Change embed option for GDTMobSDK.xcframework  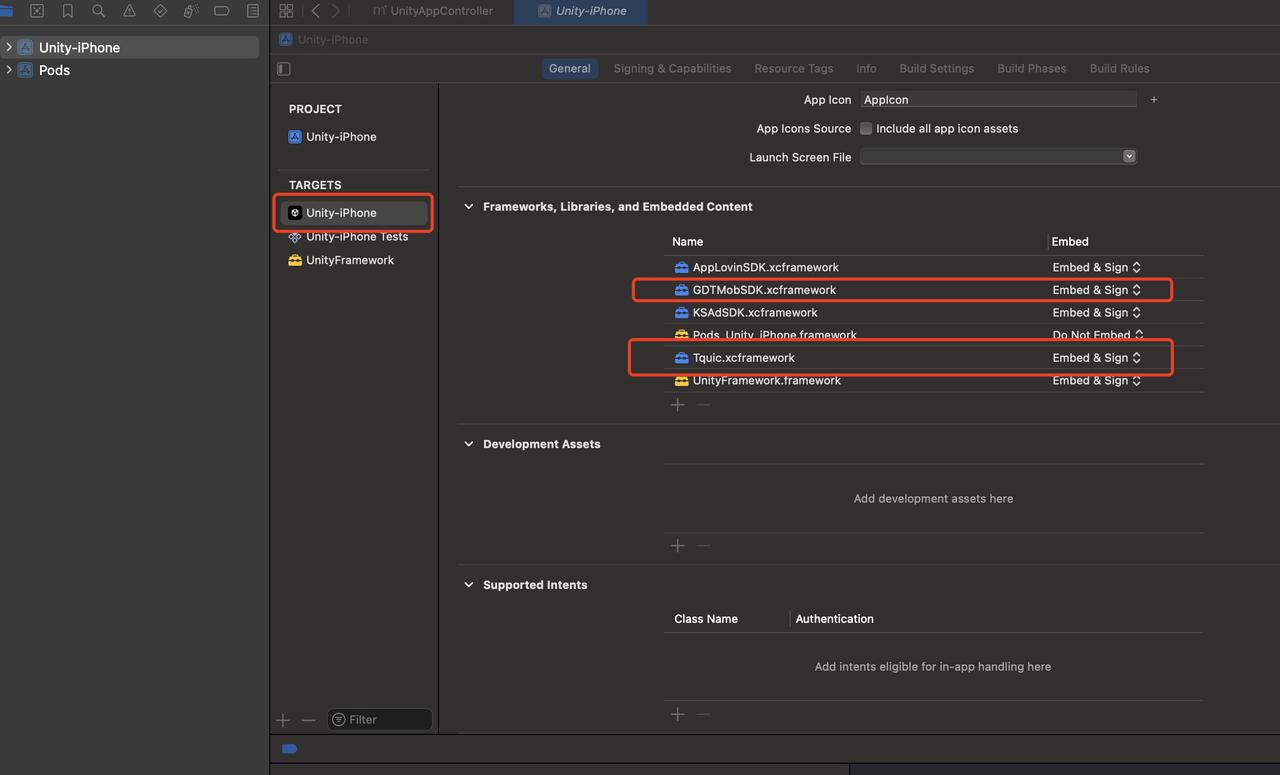(x=1096, y=290)
